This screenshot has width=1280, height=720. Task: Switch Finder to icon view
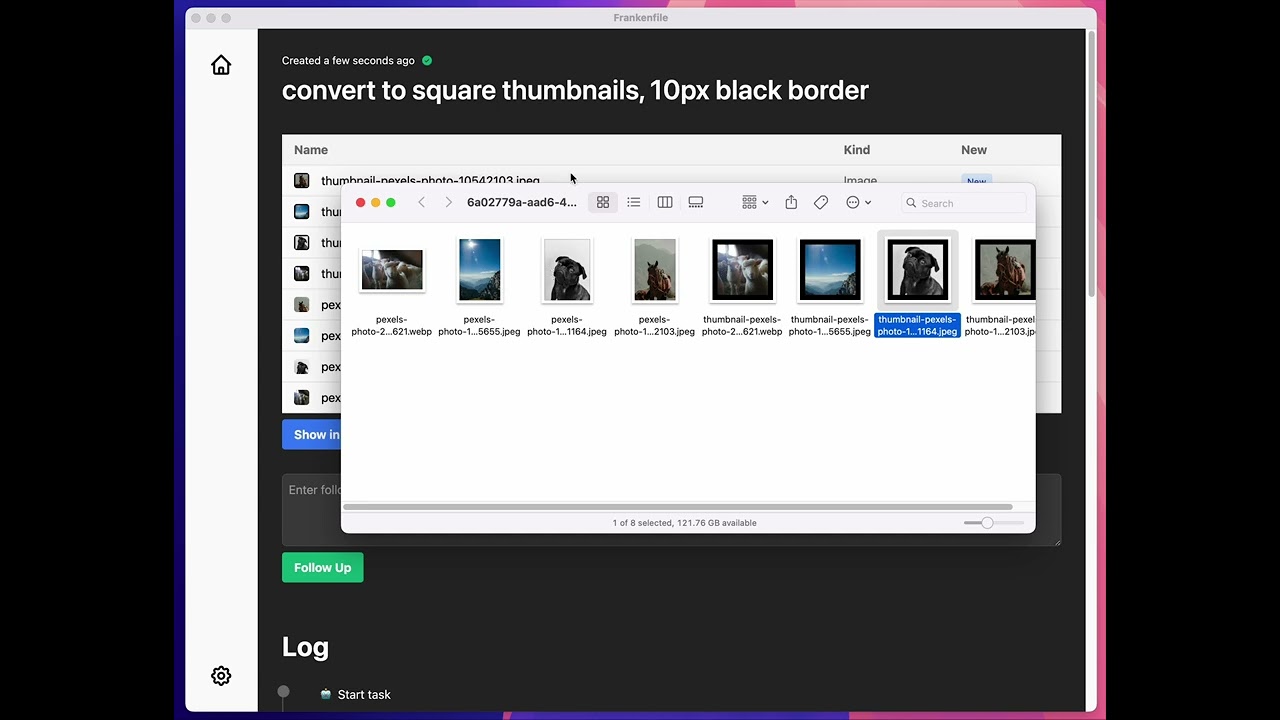[603, 202]
